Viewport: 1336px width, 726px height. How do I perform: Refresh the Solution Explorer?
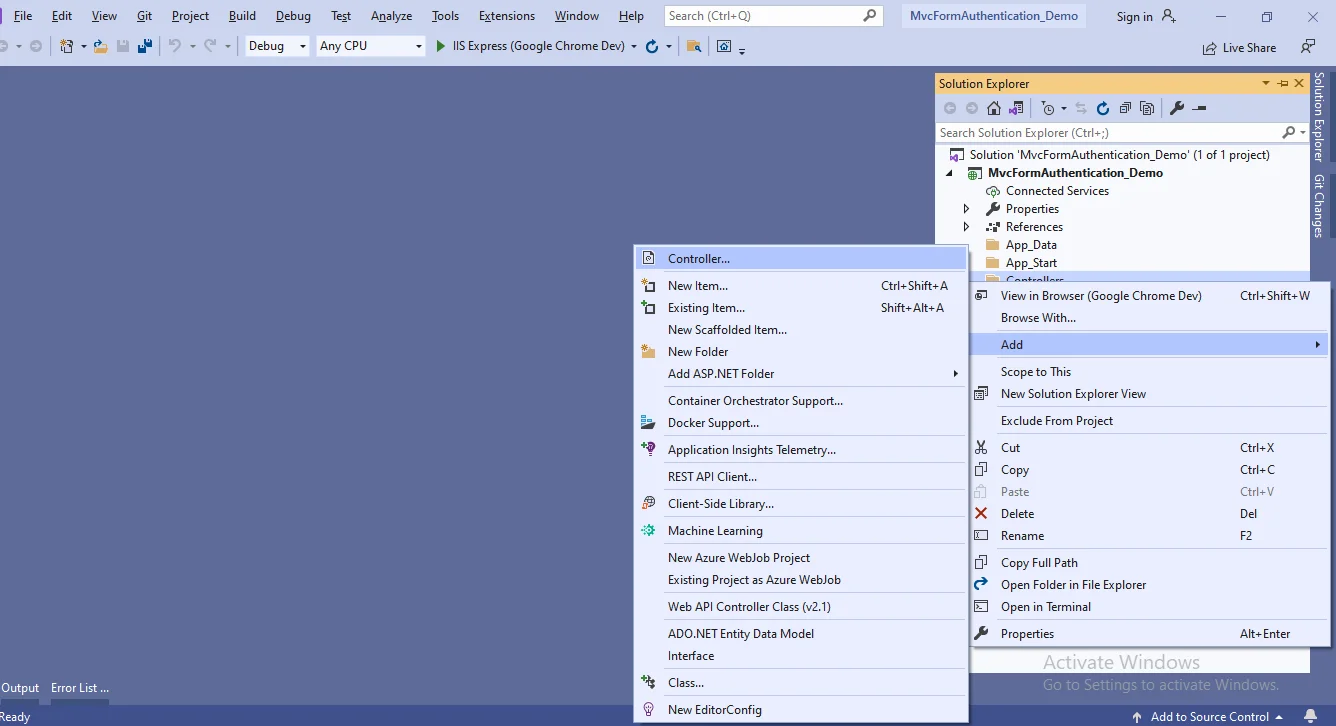click(1103, 108)
